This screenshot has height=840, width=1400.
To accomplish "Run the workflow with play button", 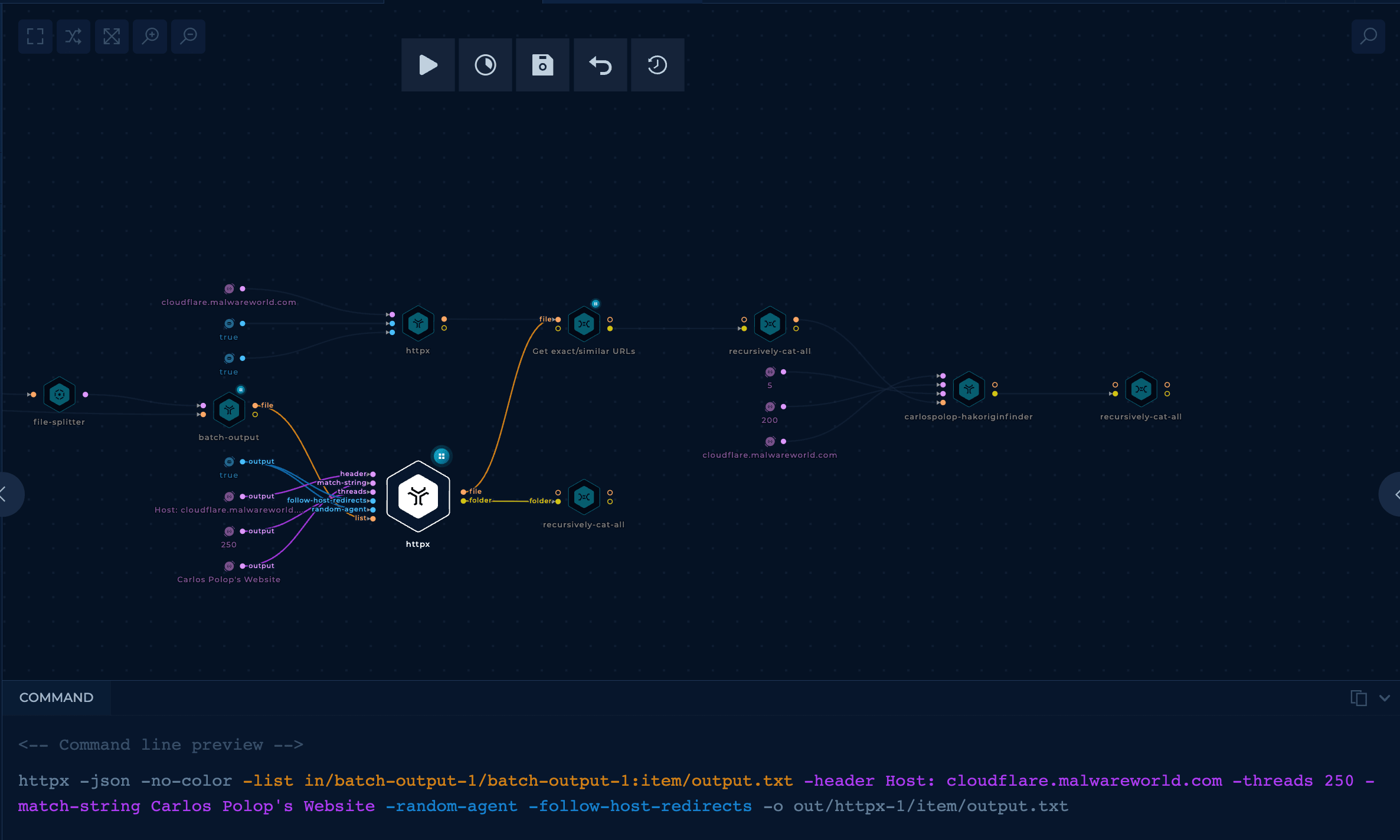I will tap(428, 65).
